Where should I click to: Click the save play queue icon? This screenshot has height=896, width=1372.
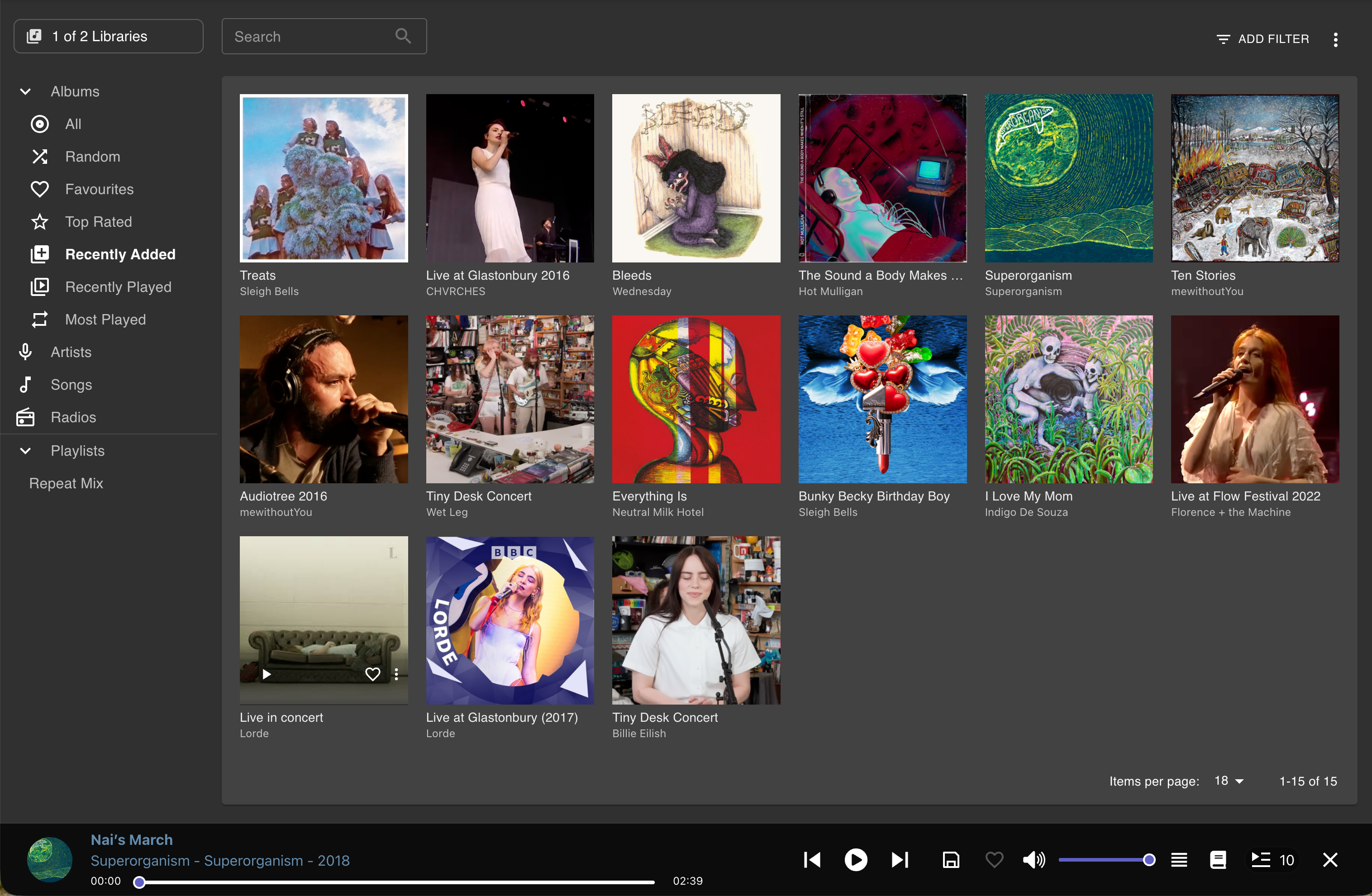click(x=951, y=860)
